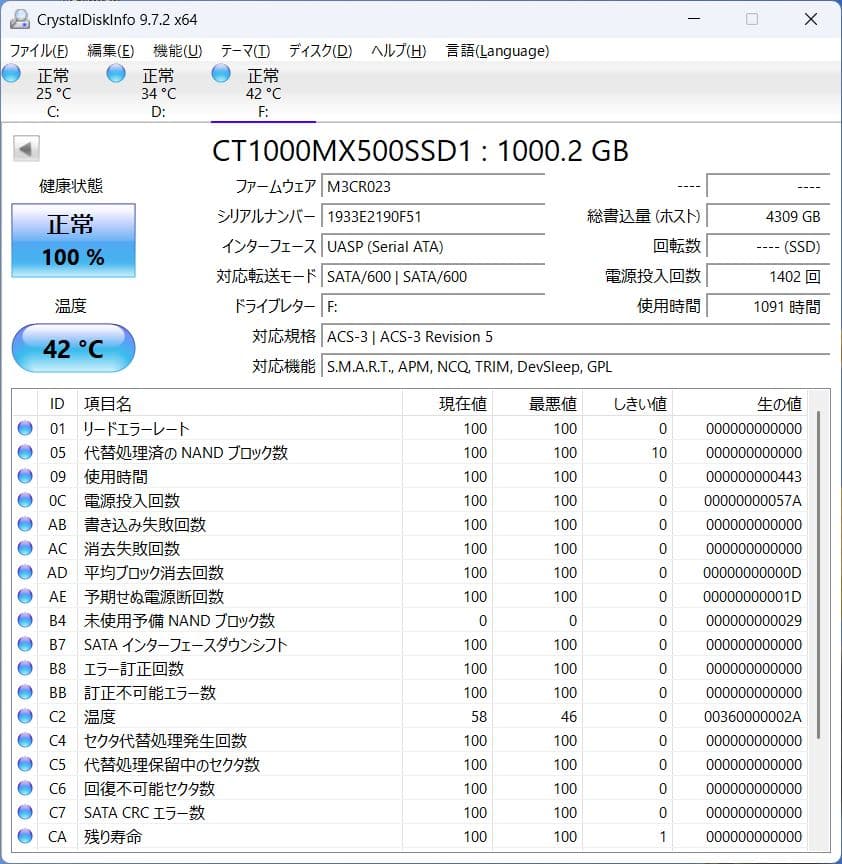
Task: Click status icon of ID AE row
Action: (25, 596)
